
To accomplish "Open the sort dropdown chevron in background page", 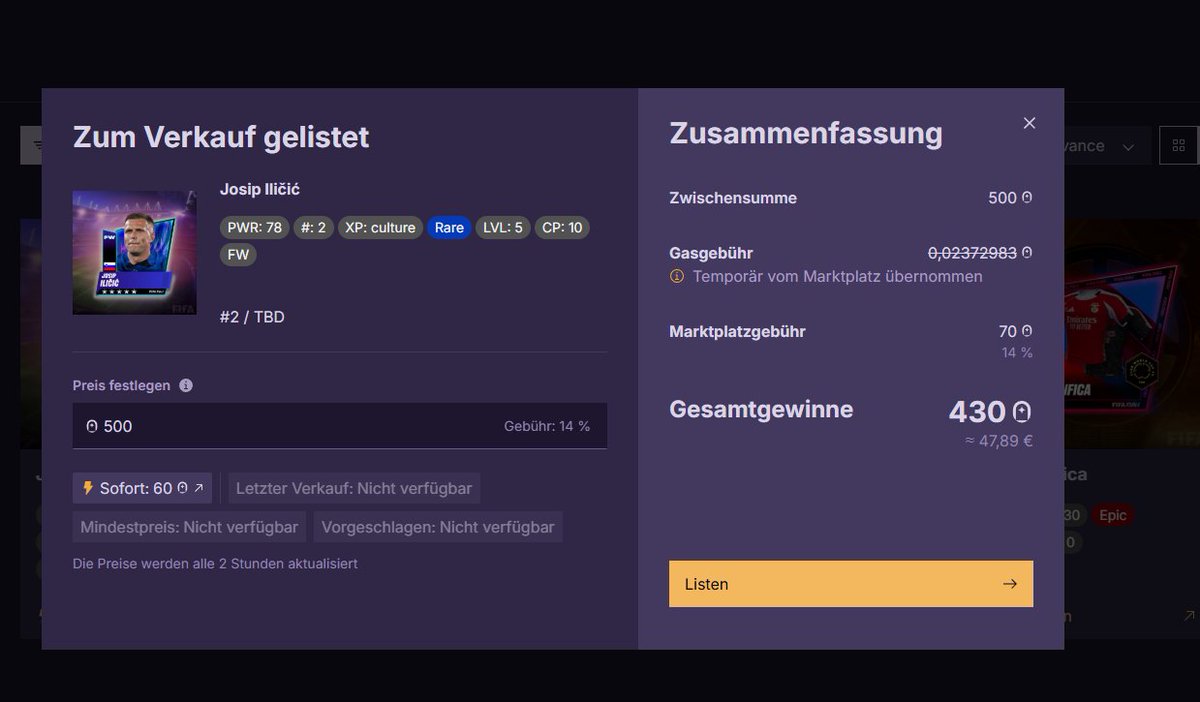I will click(1129, 147).
